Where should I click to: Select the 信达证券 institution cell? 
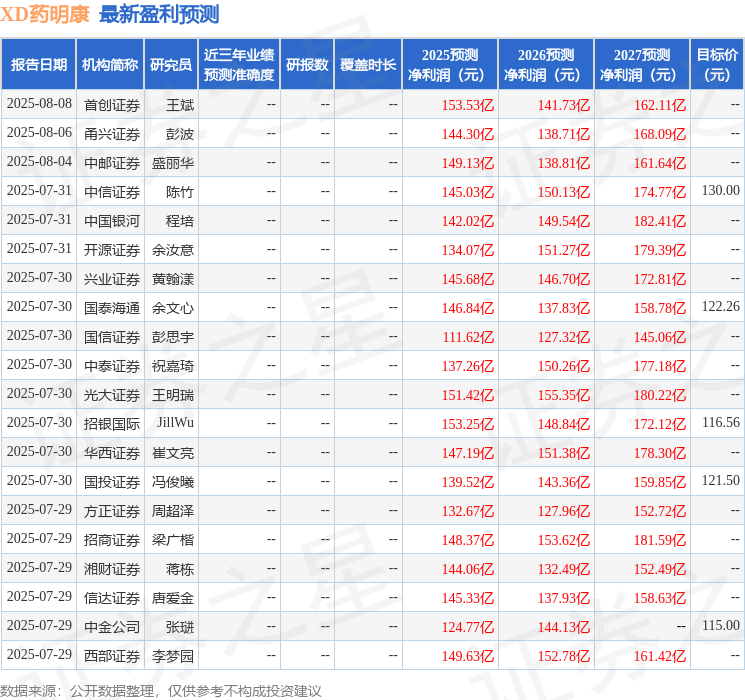click(112, 598)
